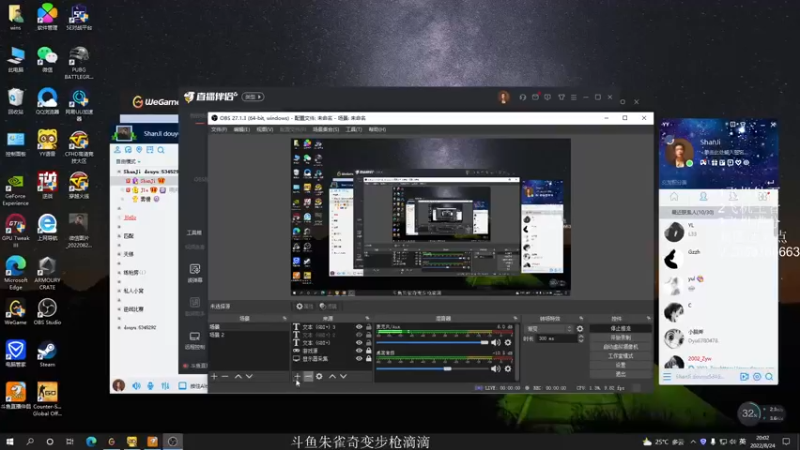Viewport: 800px width, 450px height.
Task: Click speaker icon in left channel window
Action: [136, 386]
